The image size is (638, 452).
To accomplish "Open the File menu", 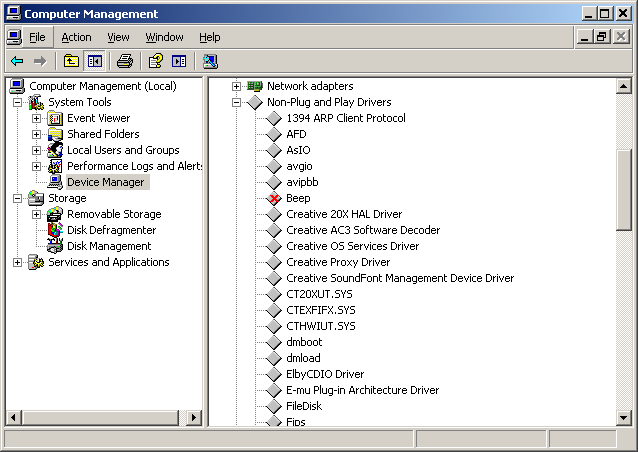I will pyautogui.click(x=37, y=37).
